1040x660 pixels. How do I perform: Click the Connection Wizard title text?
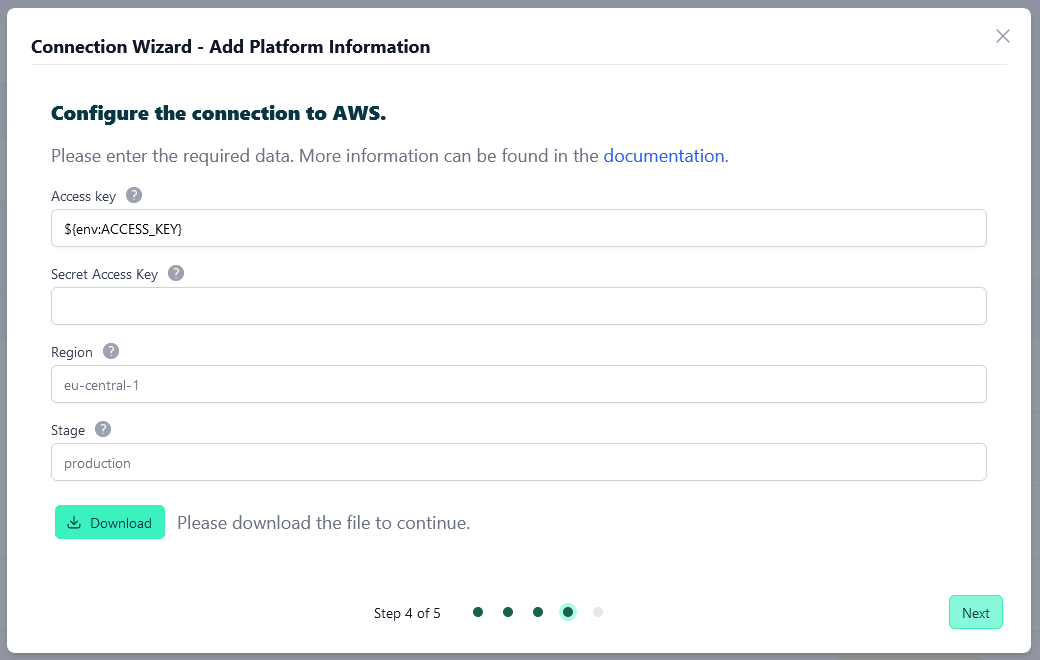pyautogui.click(x=231, y=46)
